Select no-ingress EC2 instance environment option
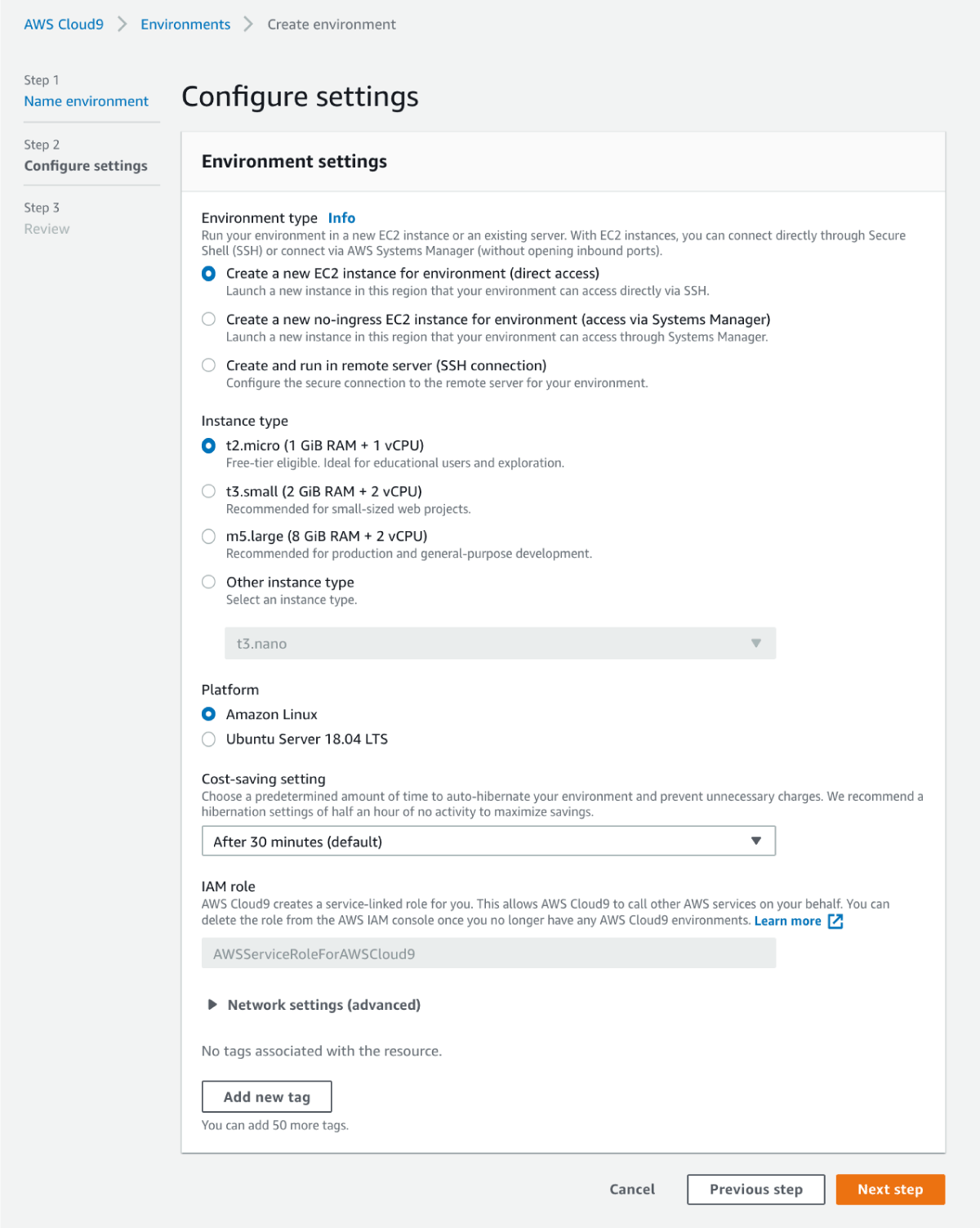 [x=209, y=319]
